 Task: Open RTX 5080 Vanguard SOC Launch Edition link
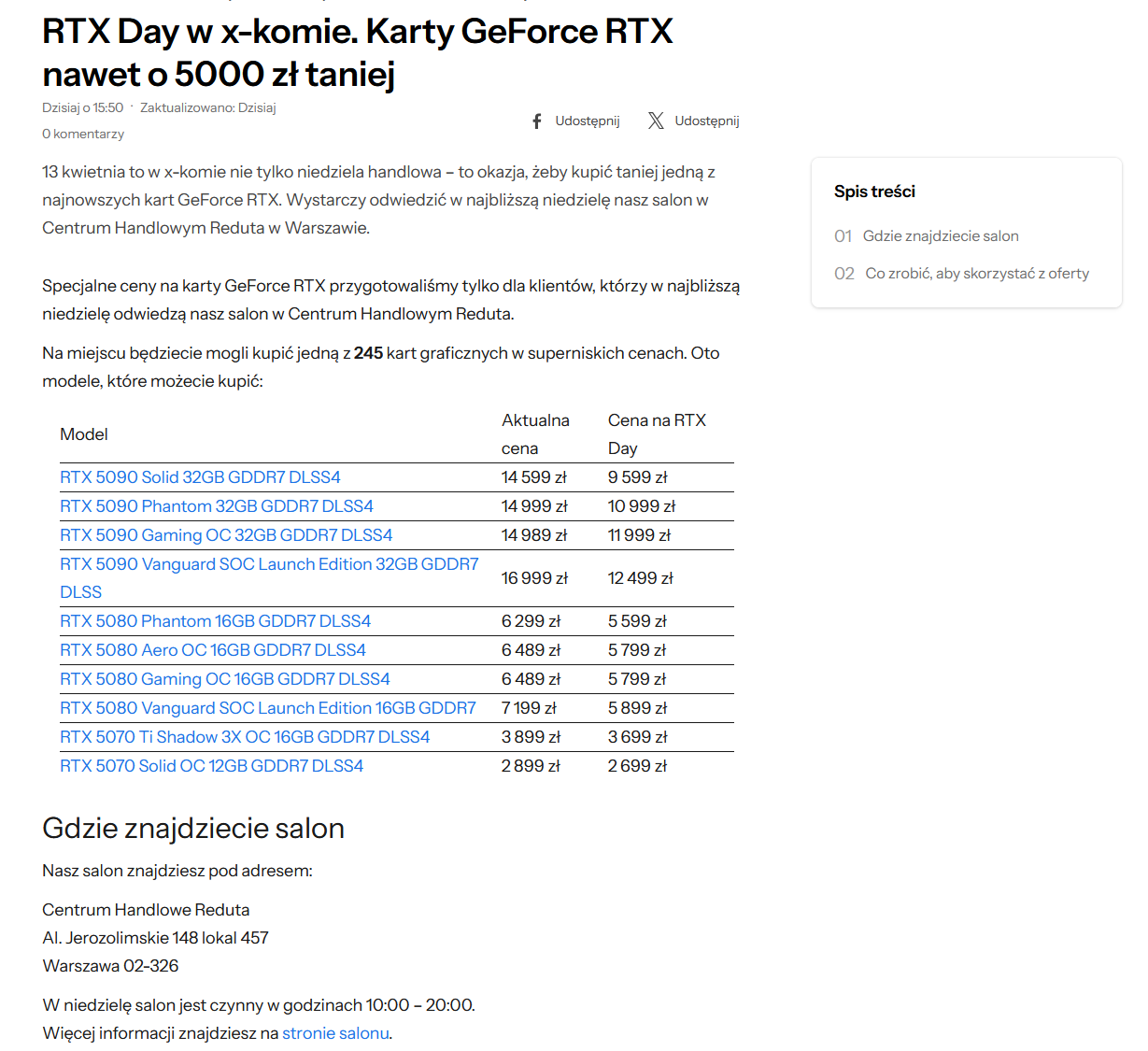point(268,708)
